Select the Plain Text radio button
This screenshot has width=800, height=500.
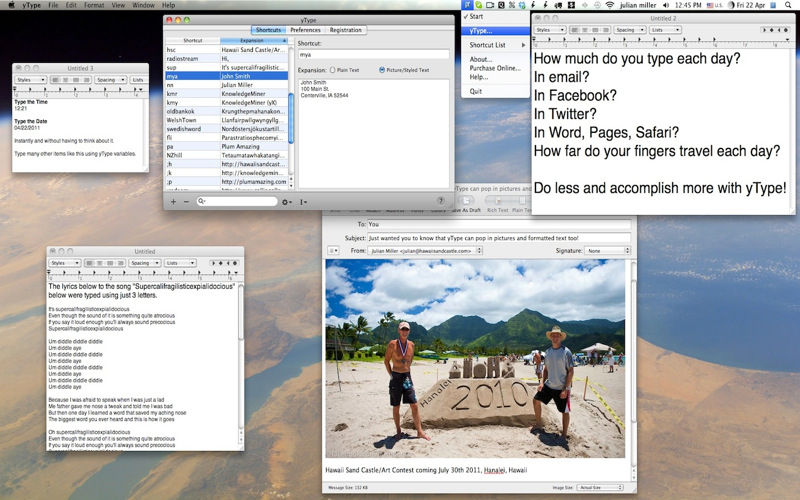click(333, 70)
